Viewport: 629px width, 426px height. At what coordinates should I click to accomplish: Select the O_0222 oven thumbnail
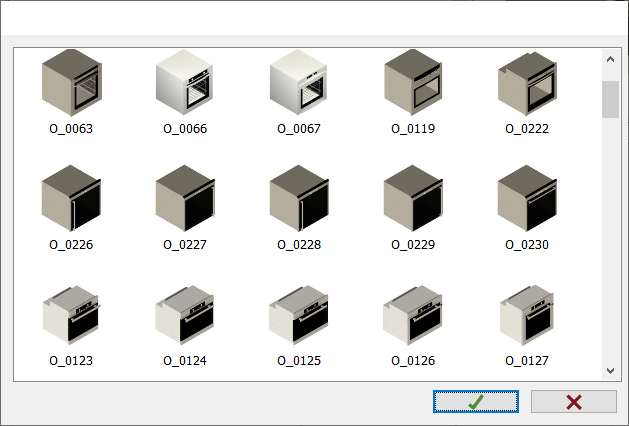pyautogui.click(x=527, y=83)
